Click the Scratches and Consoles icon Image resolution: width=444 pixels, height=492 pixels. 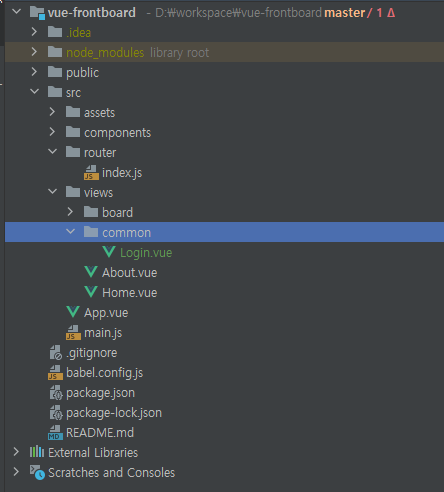(x=37, y=472)
